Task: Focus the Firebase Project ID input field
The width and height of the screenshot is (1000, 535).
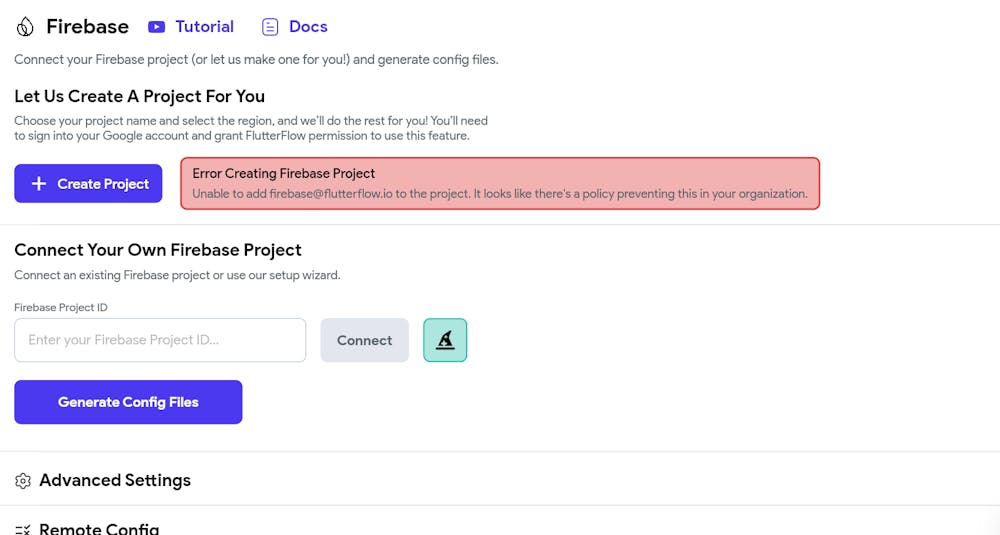Action: (x=160, y=340)
